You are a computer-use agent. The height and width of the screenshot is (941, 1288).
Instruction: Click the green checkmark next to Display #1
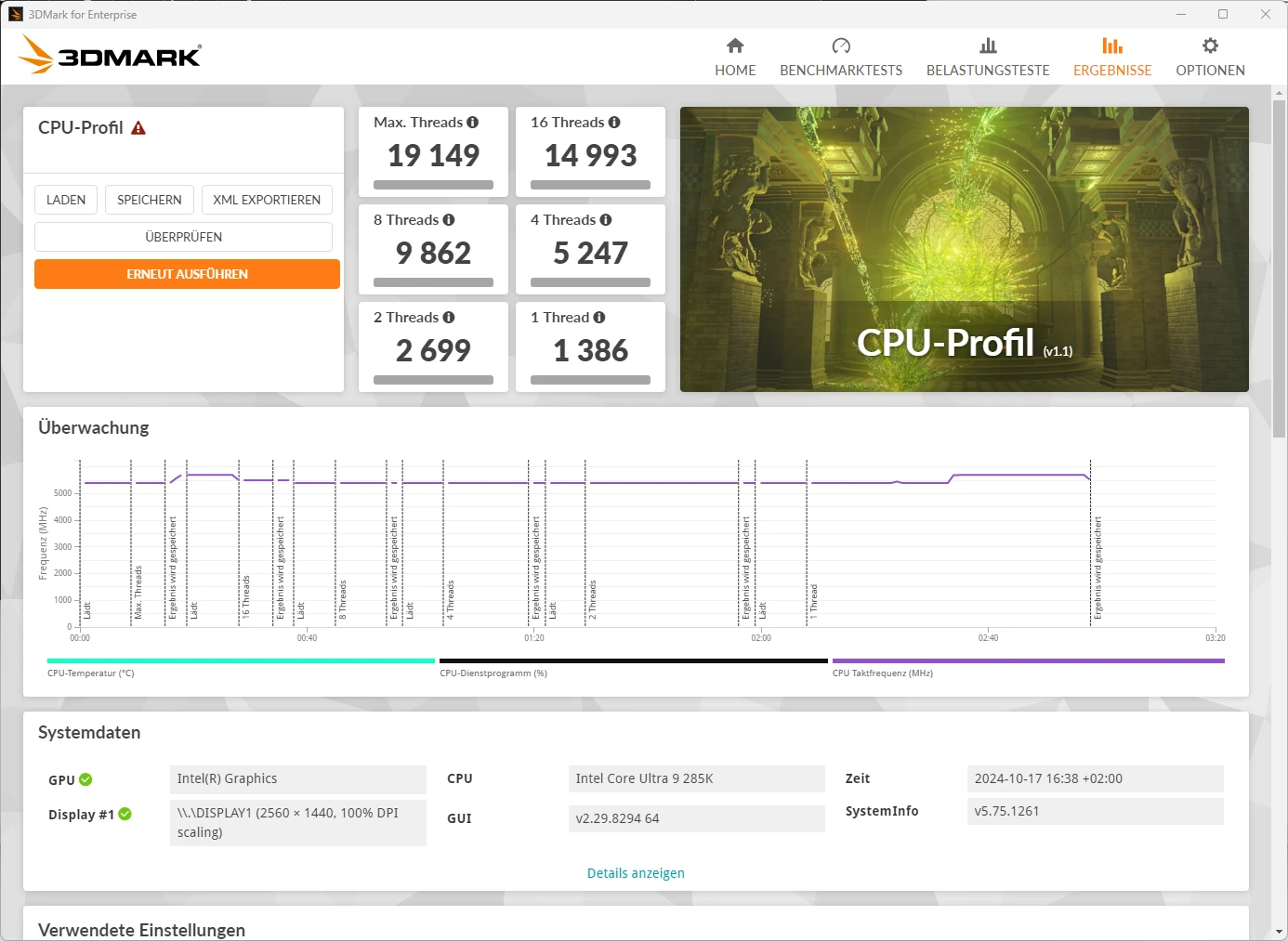point(125,815)
